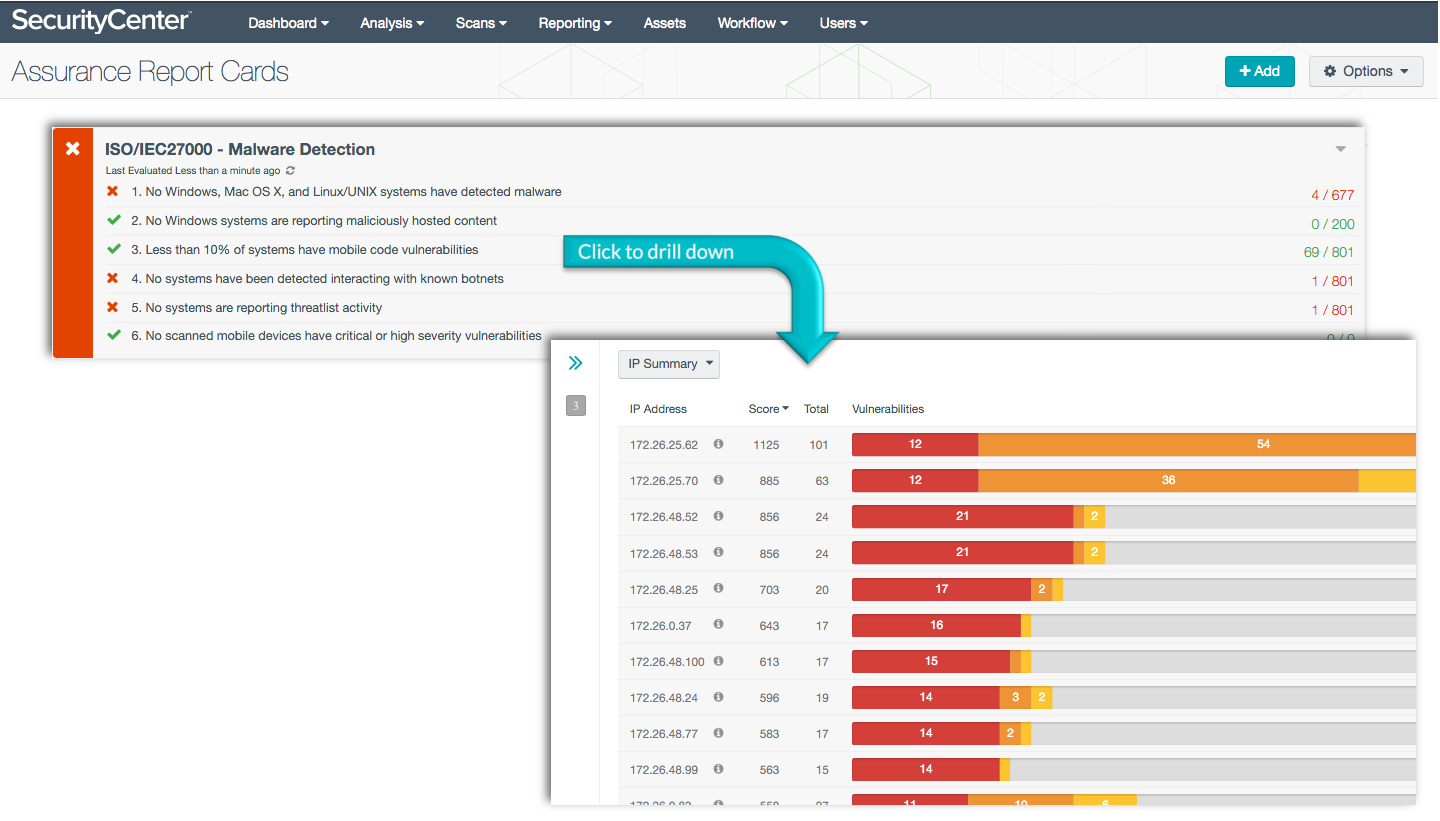Image resolution: width=1440 pixels, height=821 pixels.
Task: Click info icon beside 172.26.48.25
Action: tap(718, 589)
